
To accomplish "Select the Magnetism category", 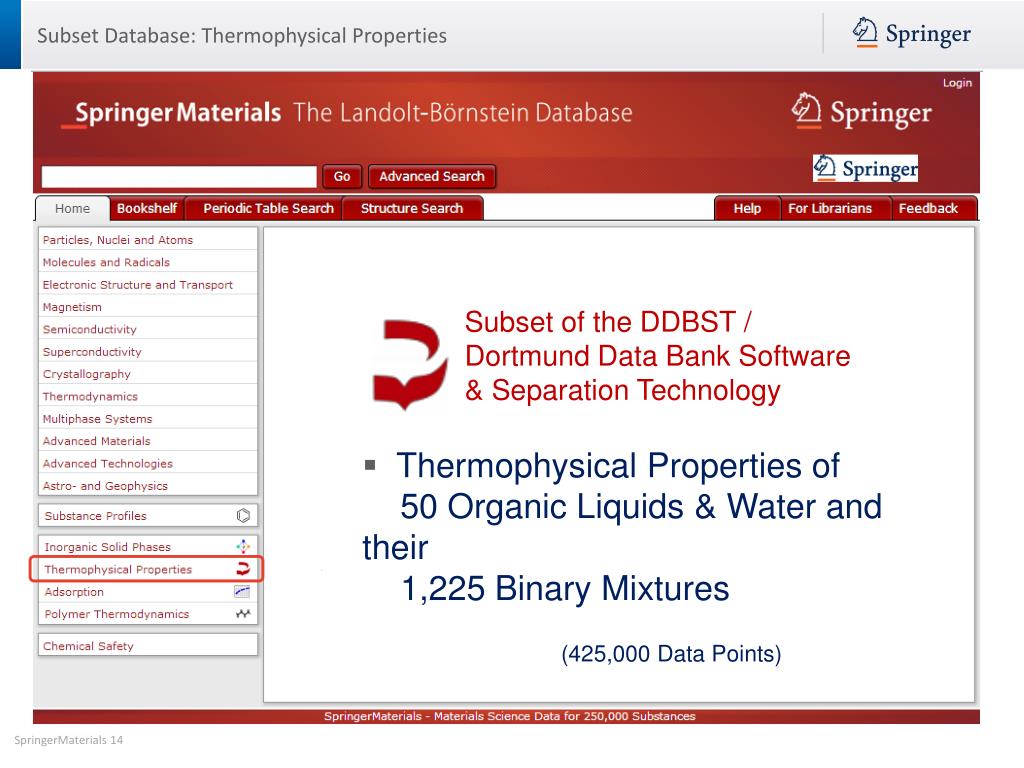I will (148, 307).
